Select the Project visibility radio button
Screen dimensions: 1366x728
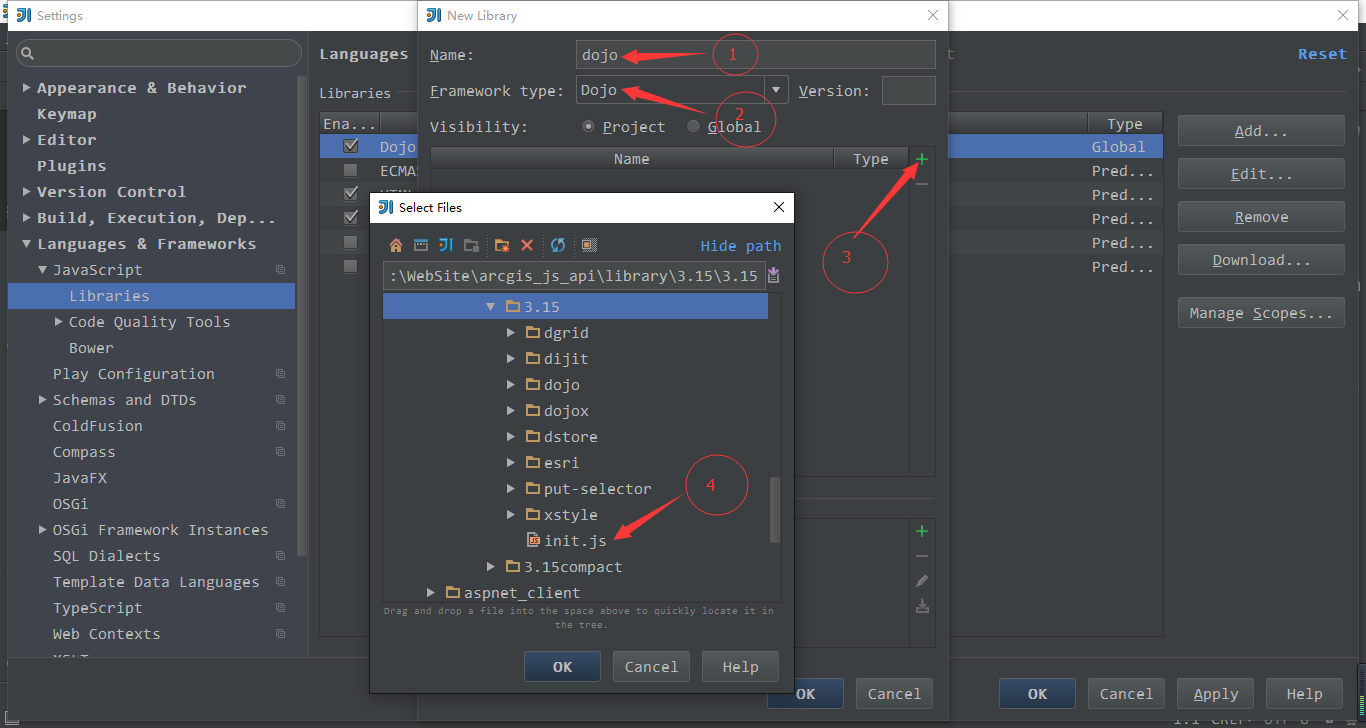coord(588,126)
